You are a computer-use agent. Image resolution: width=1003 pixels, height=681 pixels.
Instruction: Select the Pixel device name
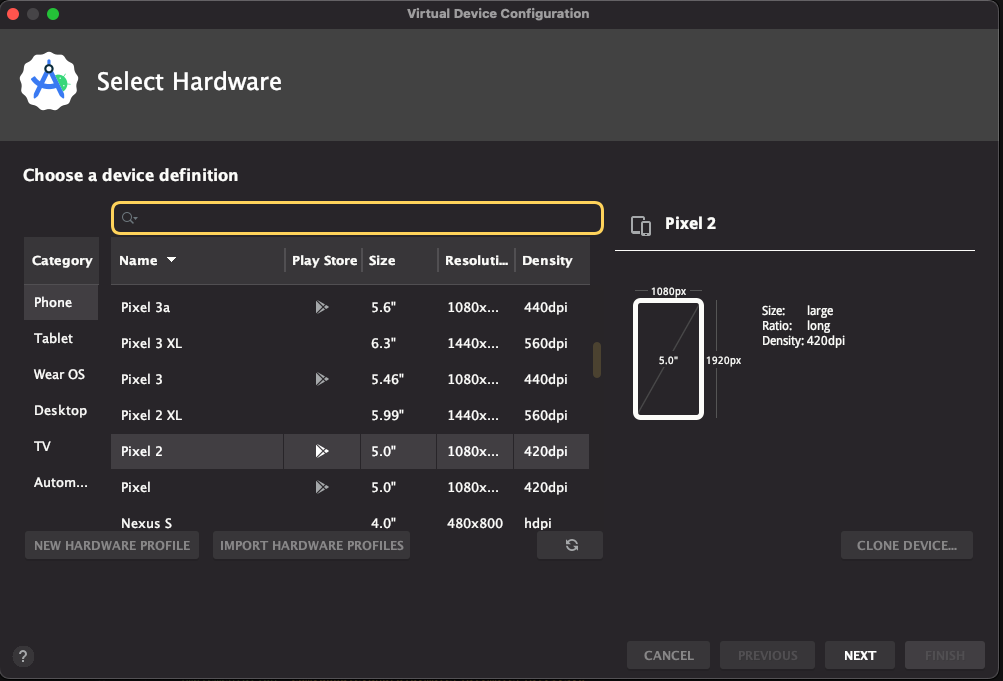point(136,487)
